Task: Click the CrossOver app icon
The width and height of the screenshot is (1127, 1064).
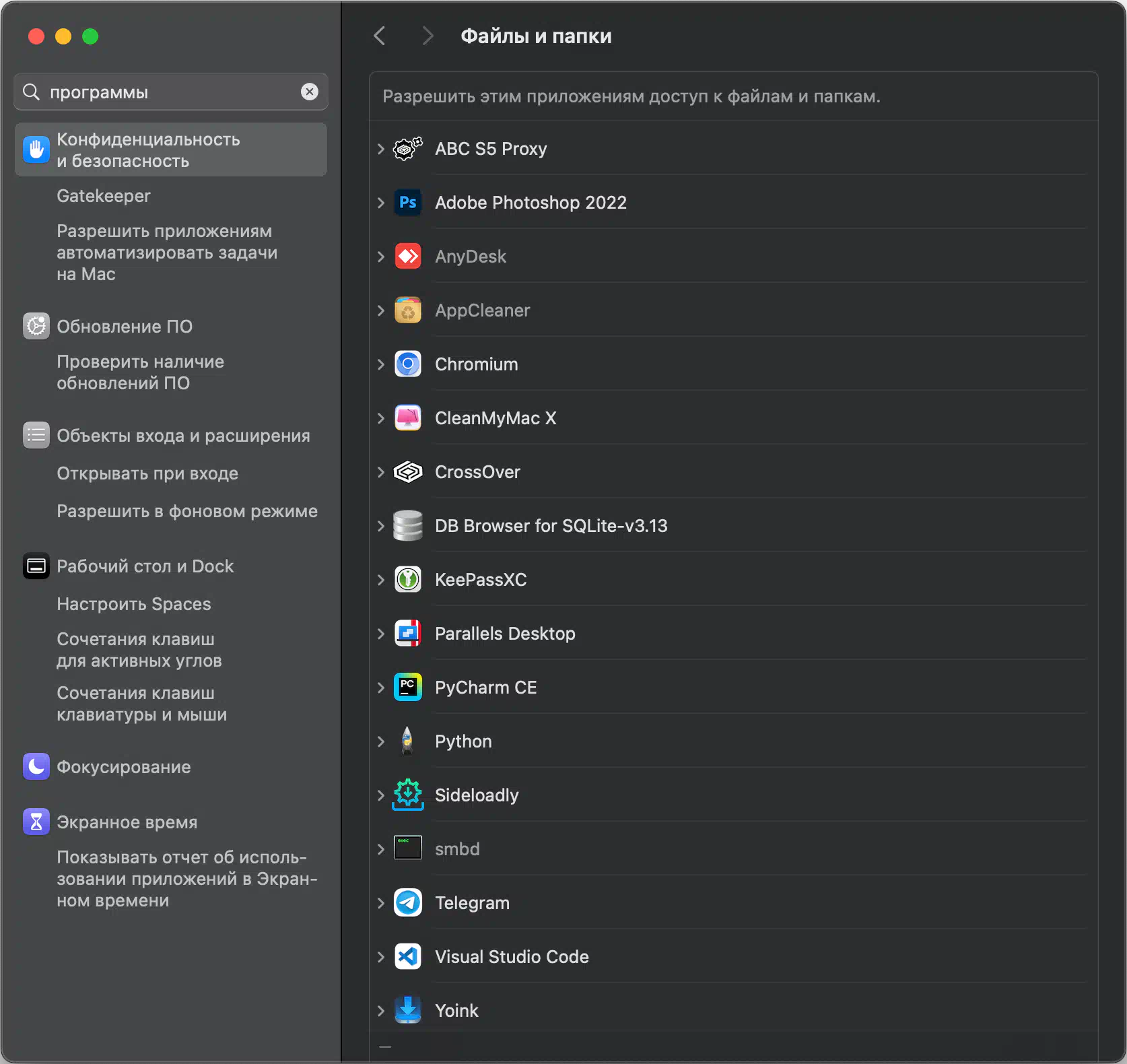Action: pos(407,471)
